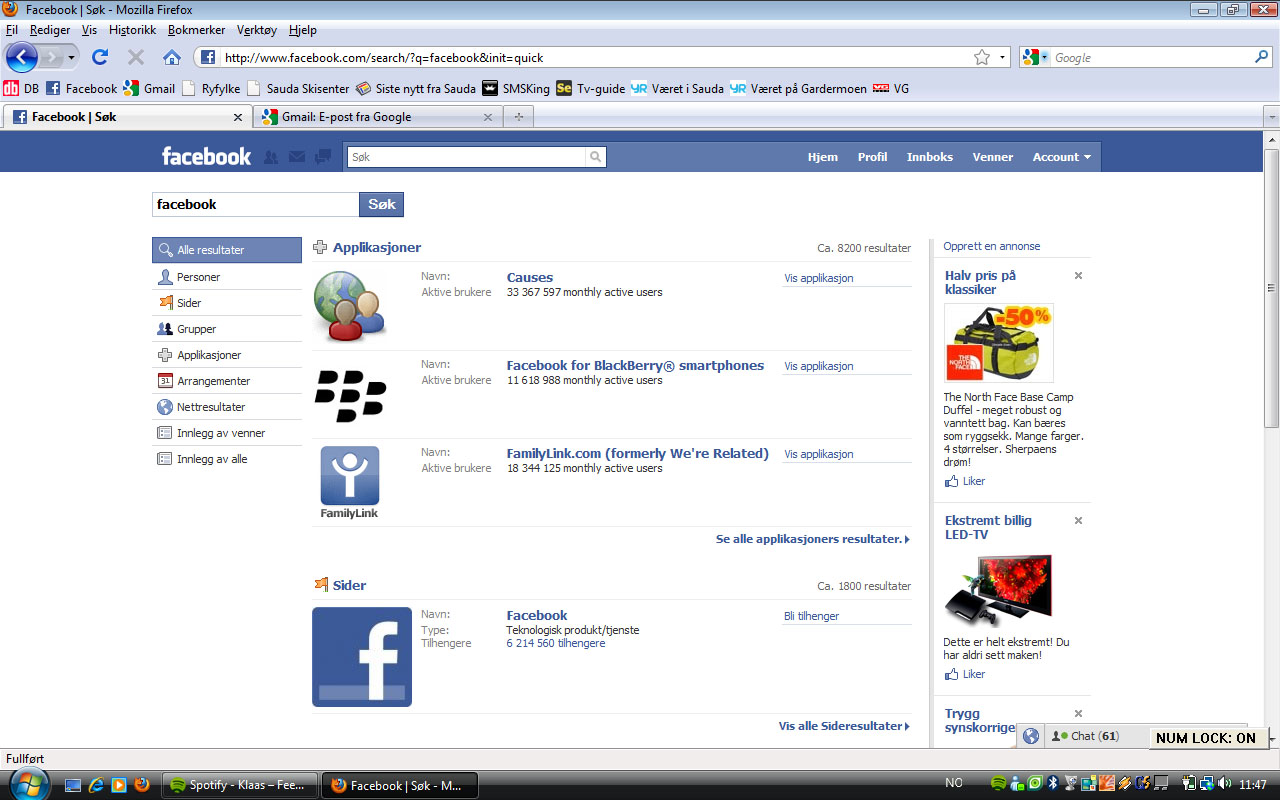Click the search field containing facebook
Screen dimensions: 1280x800
(x=256, y=204)
